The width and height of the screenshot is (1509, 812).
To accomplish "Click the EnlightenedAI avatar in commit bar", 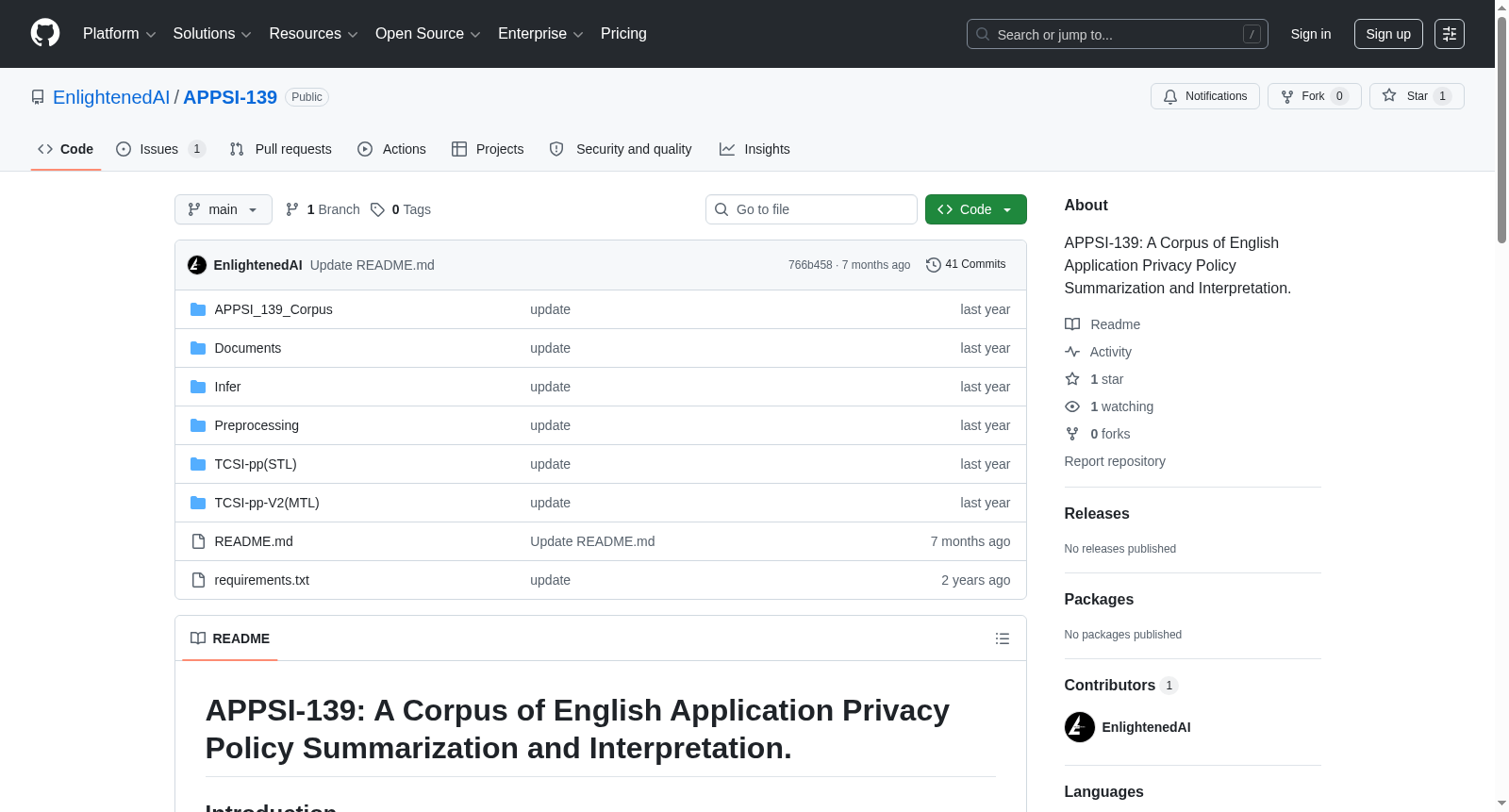I will coord(197,265).
